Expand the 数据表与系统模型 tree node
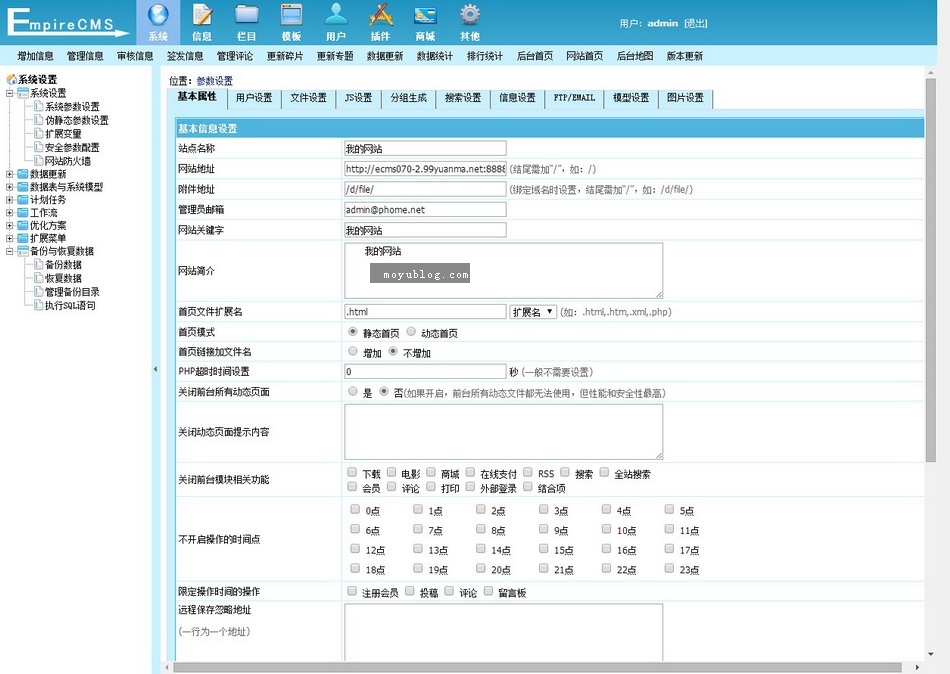Image resolution: width=950 pixels, height=674 pixels. pos(10,187)
